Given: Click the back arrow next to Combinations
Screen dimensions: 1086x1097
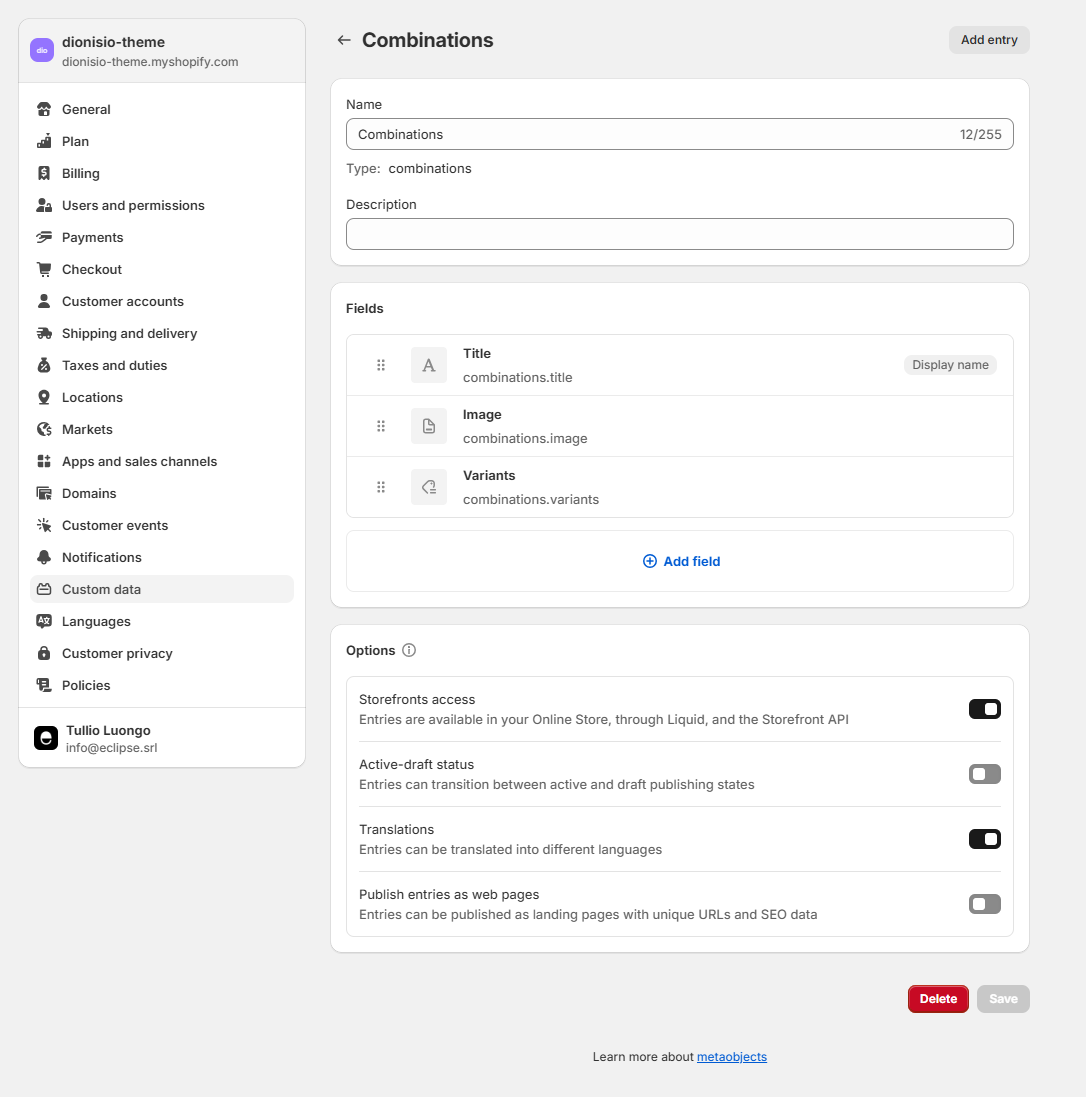Looking at the screenshot, I should (344, 40).
